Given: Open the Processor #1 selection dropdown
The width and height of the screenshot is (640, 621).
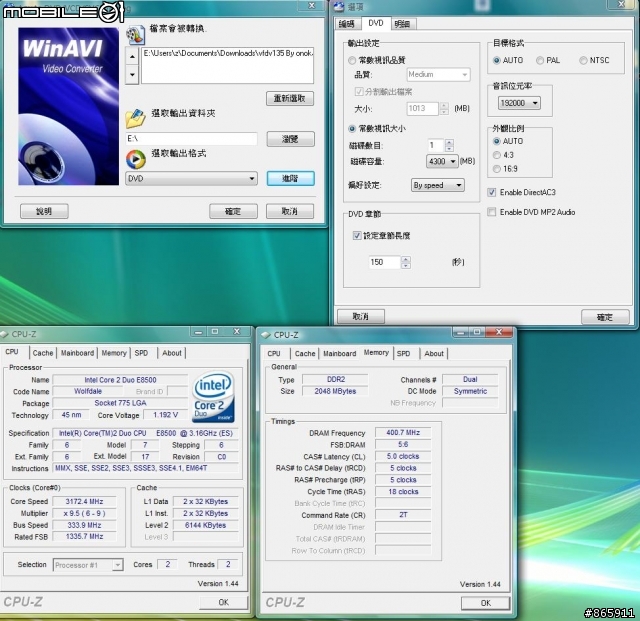Looking at the screenshot, I should [88, 565].
